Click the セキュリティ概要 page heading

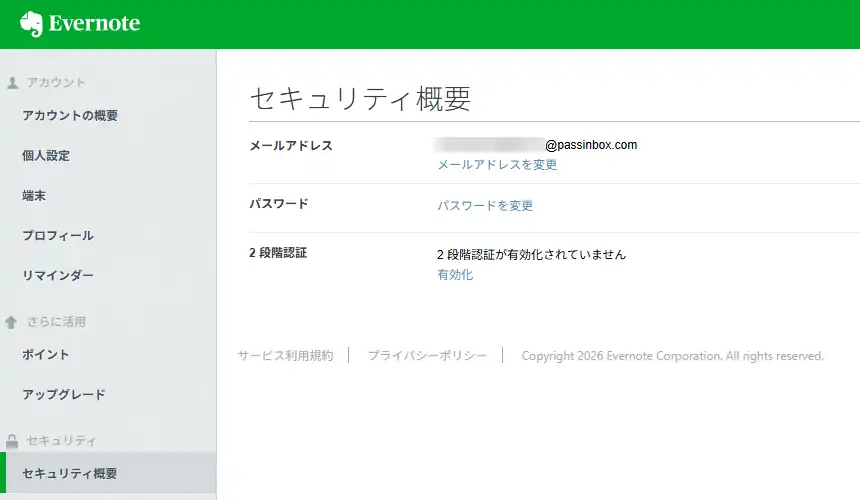(360, 99)
